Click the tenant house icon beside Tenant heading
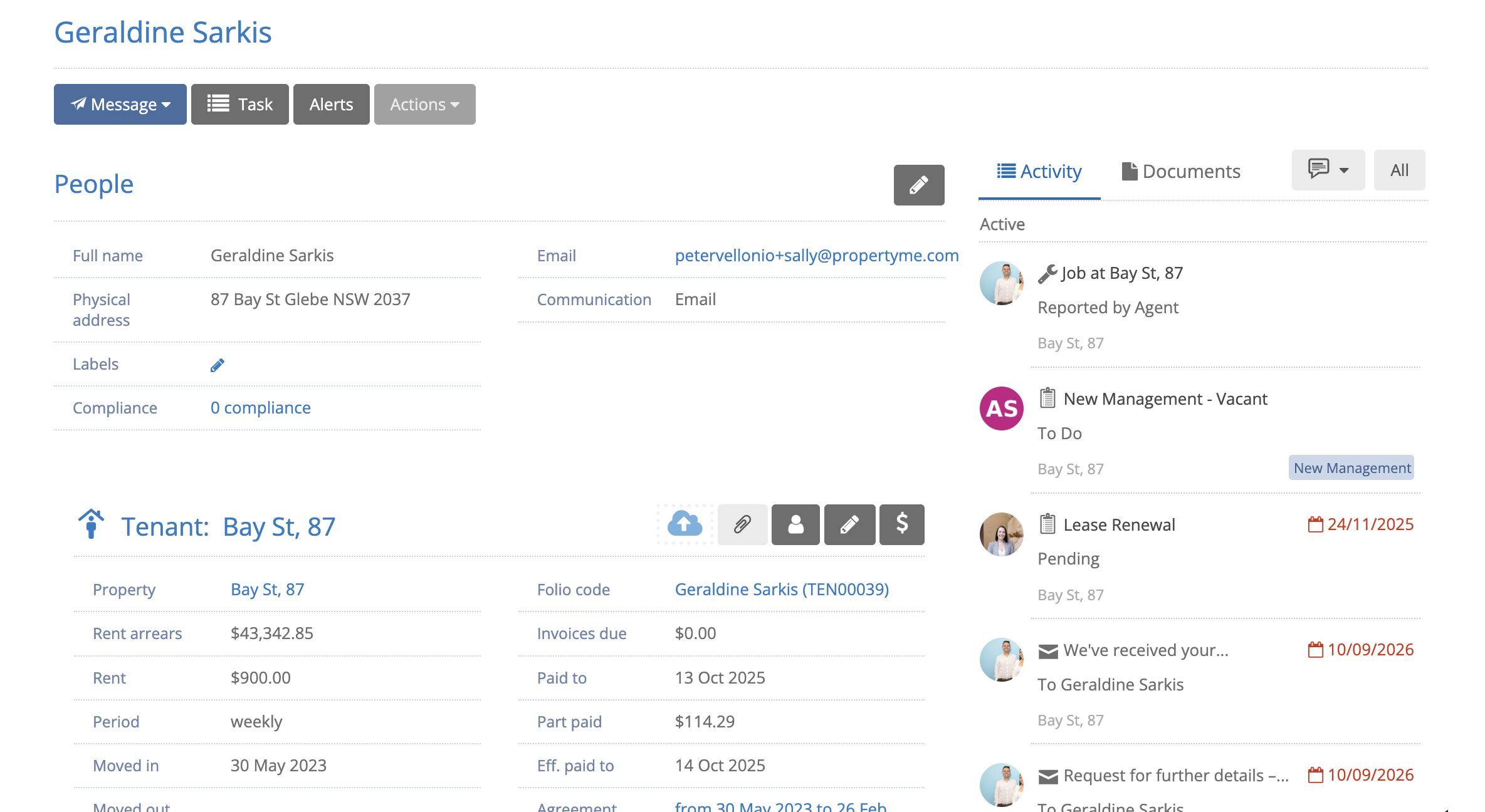This screenshot has height=812, width=1485. [91, 524]
